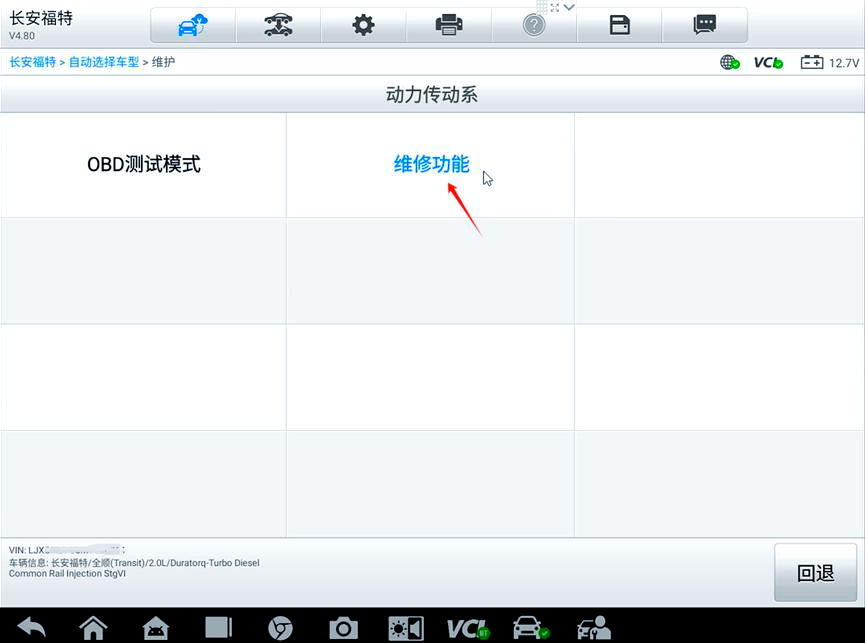Go to 长安福特 breadcrumb link

point(33,62)
